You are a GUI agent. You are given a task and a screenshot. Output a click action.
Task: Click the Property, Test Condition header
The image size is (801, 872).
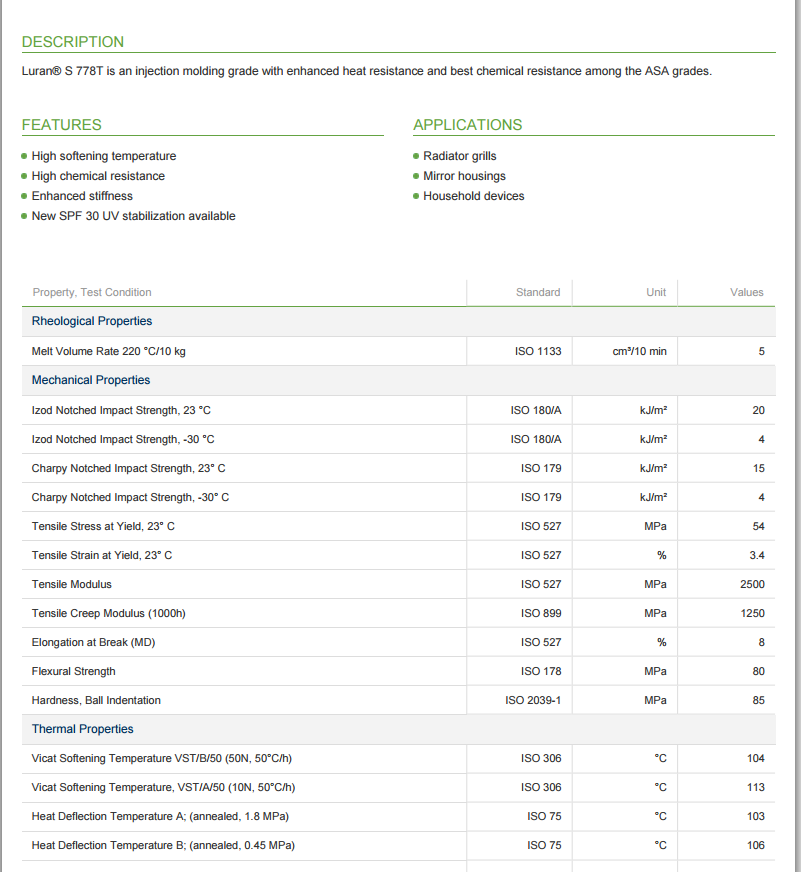[92, 293]
